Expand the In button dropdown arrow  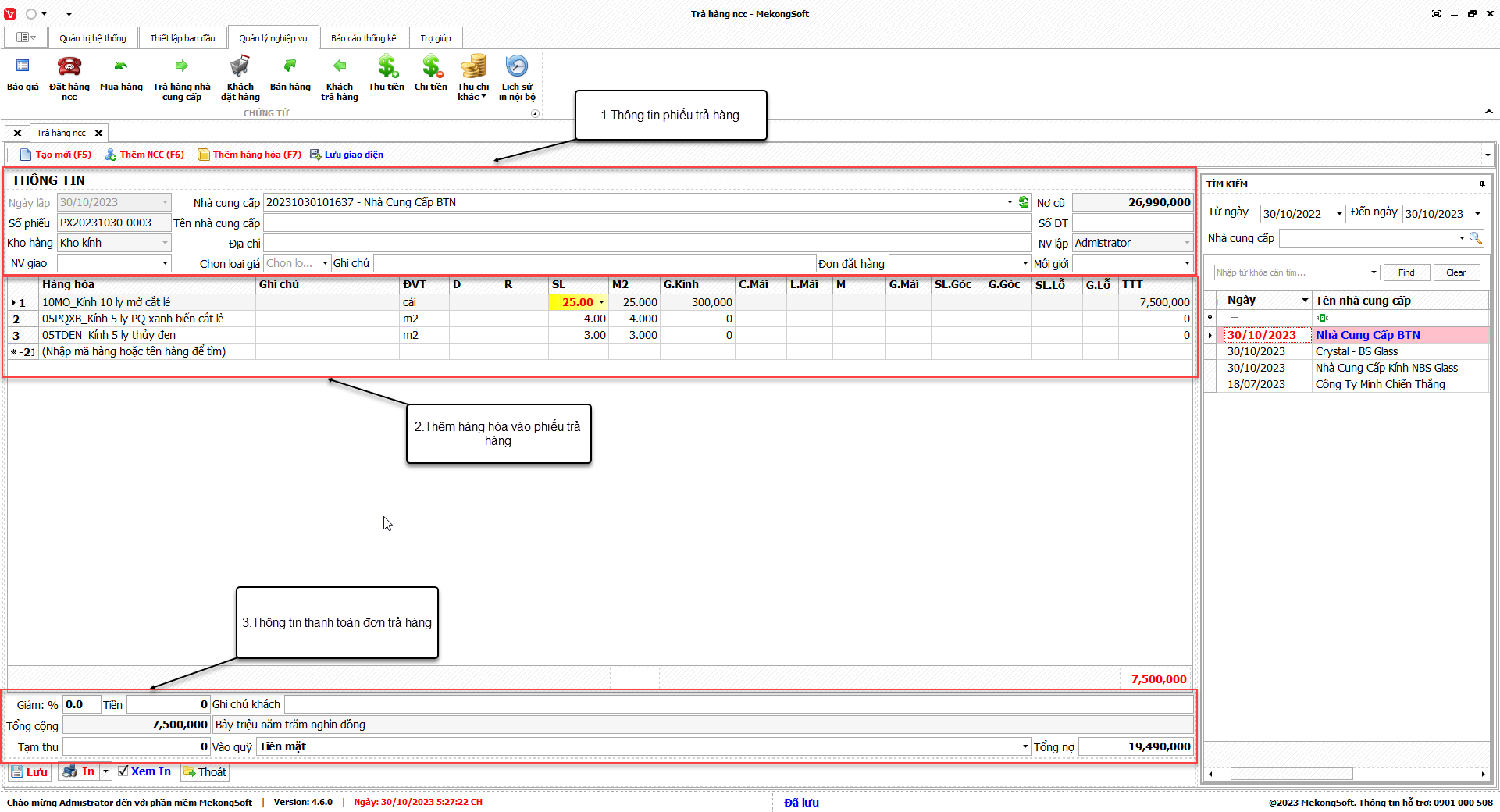point(106,771)
